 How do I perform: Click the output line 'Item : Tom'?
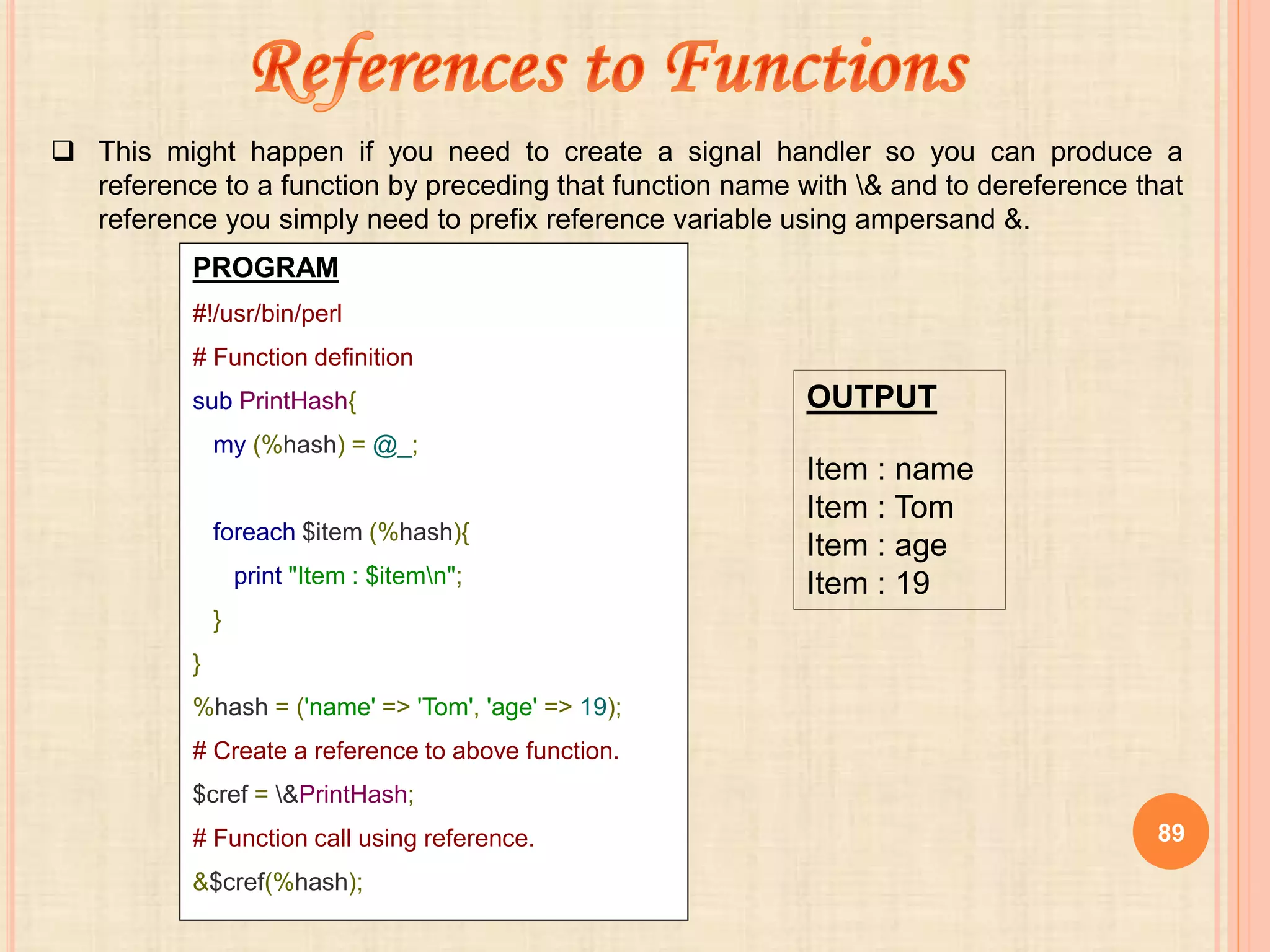(880, 508)
